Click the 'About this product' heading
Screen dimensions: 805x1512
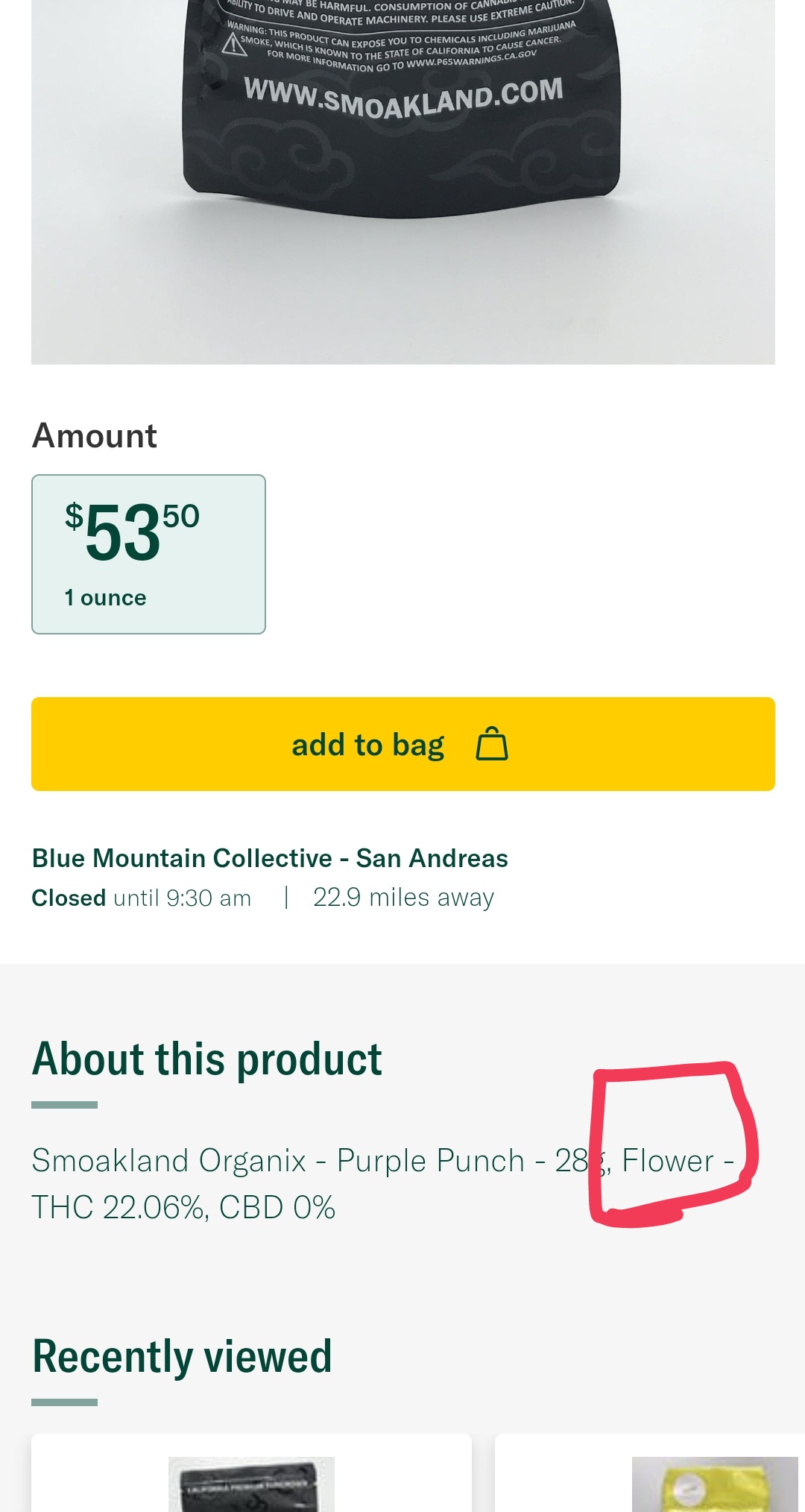pos(206,1059)
